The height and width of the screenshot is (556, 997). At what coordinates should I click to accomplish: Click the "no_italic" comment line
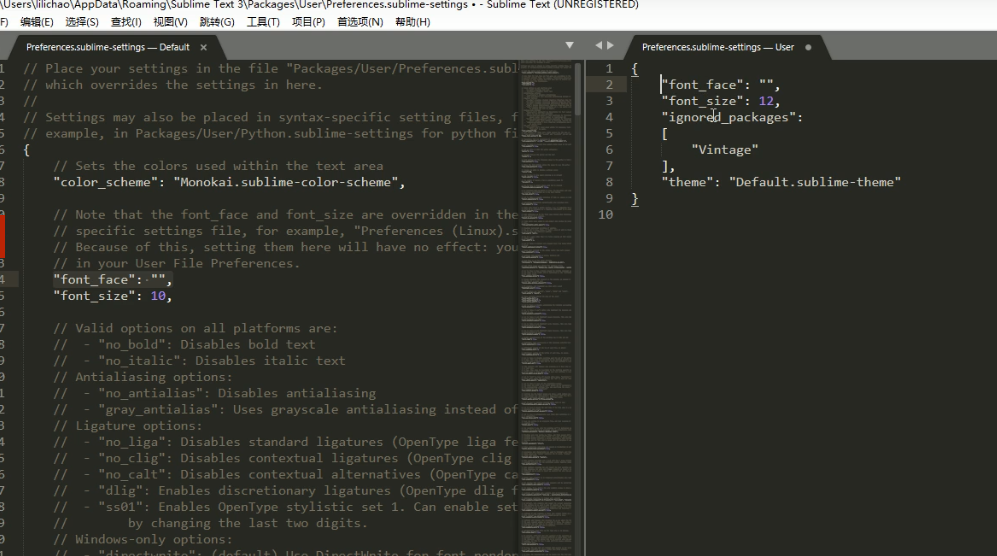click(x=199, y=361)
